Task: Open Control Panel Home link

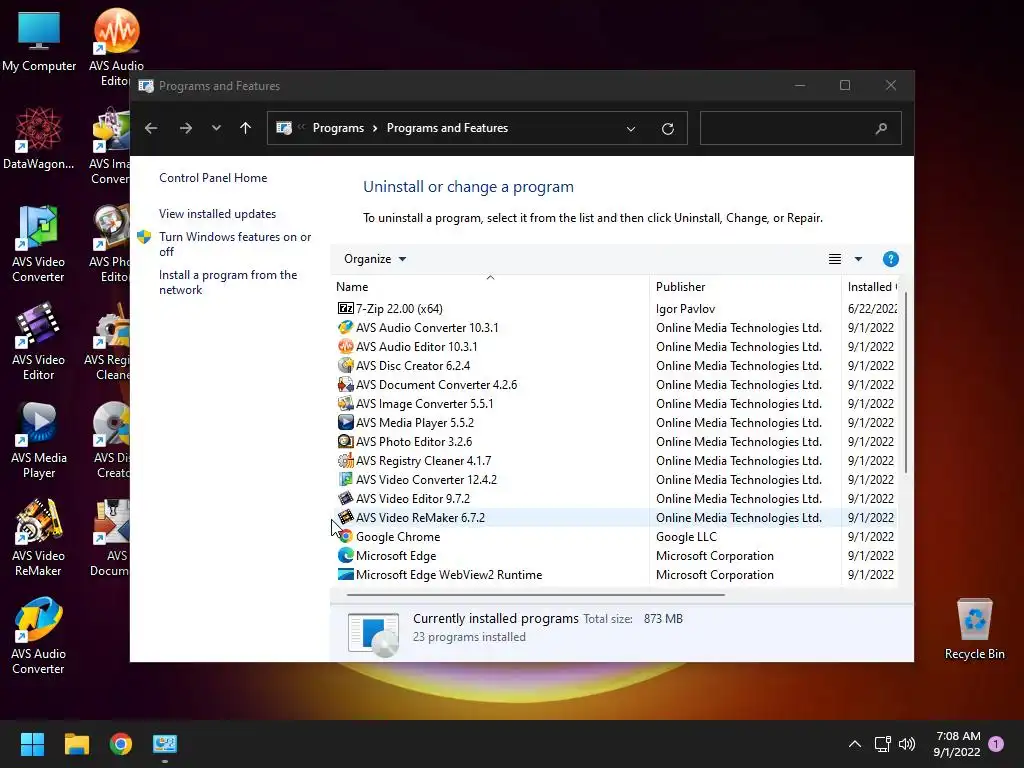Action: pyautogui.click(x=213, y=178)
